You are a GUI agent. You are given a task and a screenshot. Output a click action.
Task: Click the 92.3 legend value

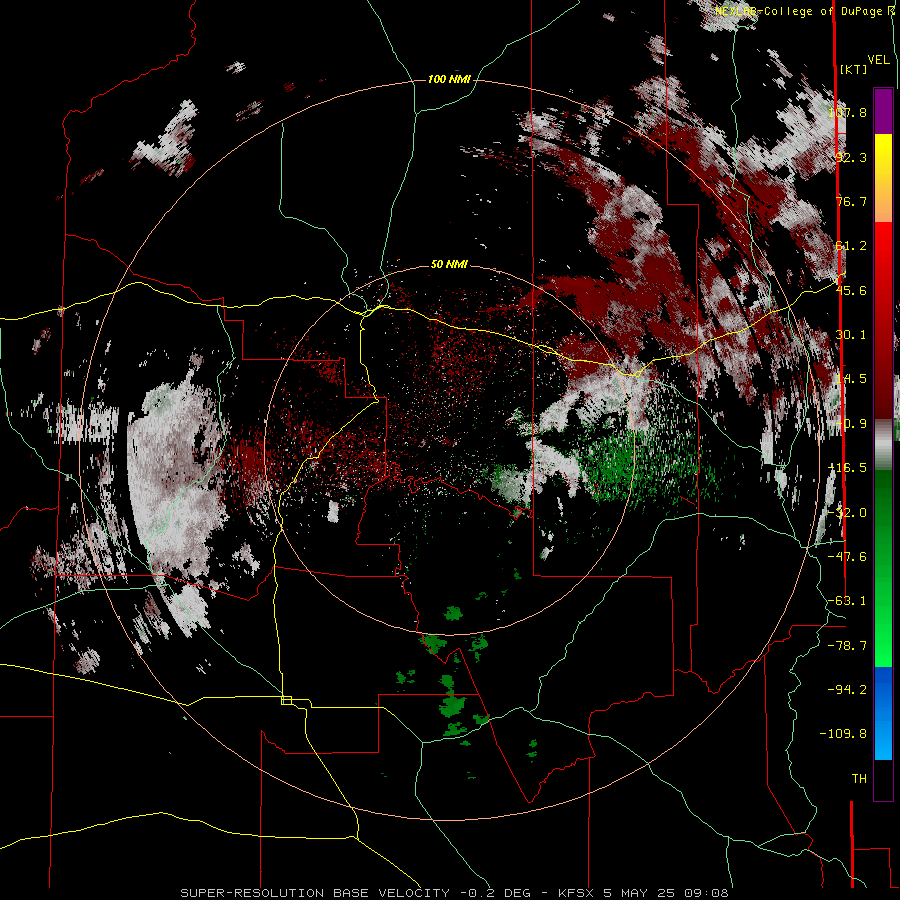[851, 157]
